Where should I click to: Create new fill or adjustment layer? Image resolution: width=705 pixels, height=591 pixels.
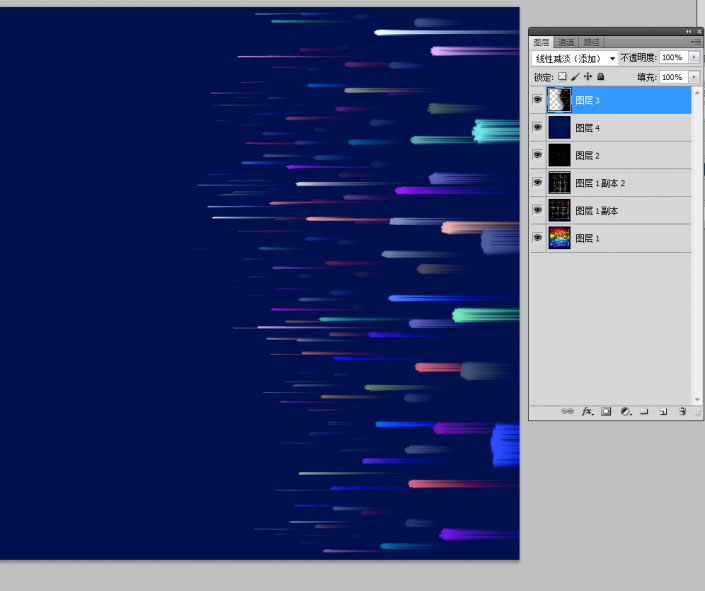pos(625,411)
